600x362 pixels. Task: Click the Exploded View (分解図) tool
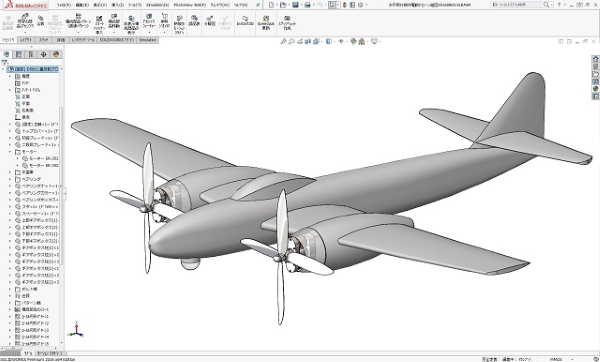(209, 21)
